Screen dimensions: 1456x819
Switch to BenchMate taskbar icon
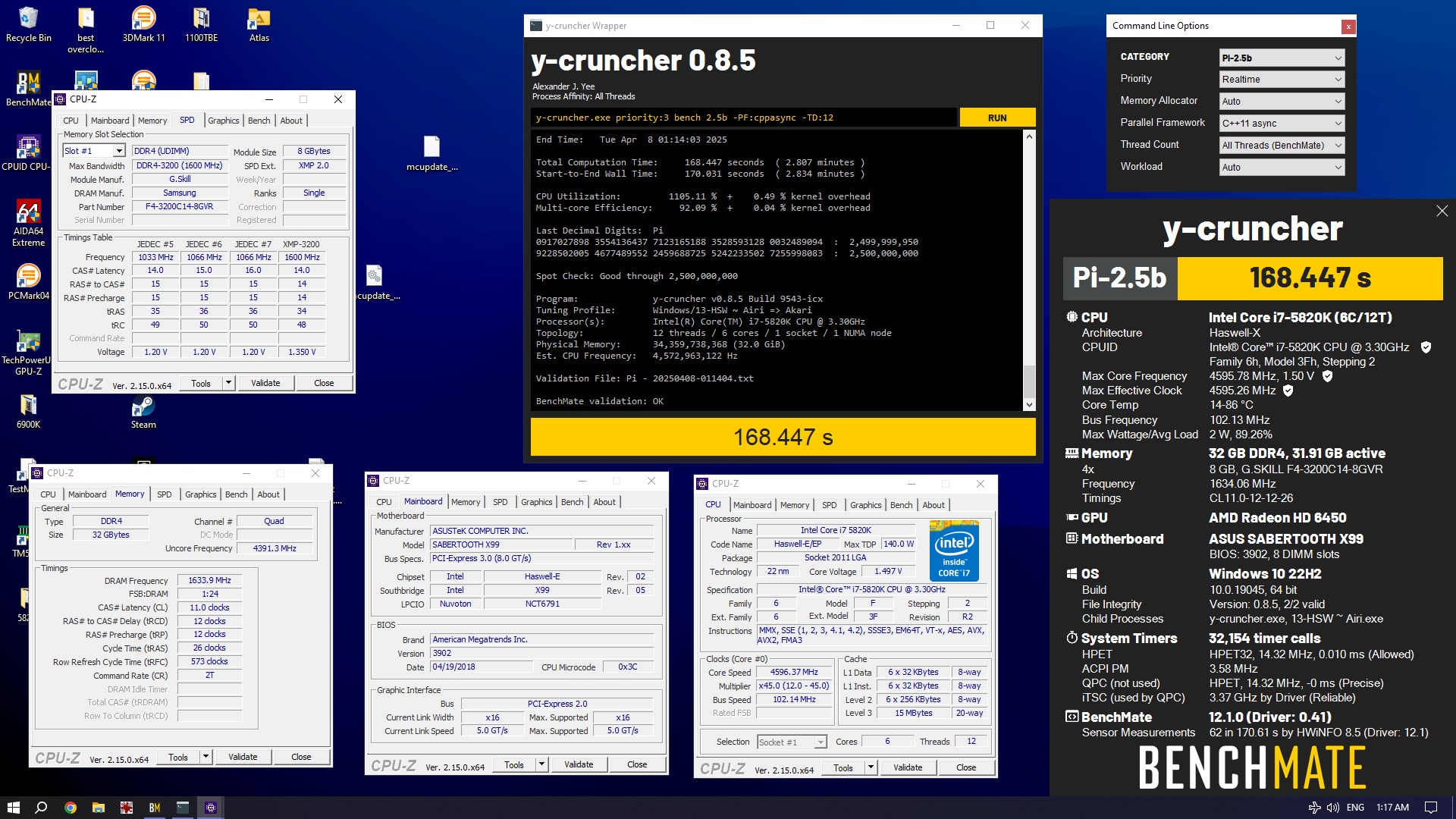click(x=155, y=808)
